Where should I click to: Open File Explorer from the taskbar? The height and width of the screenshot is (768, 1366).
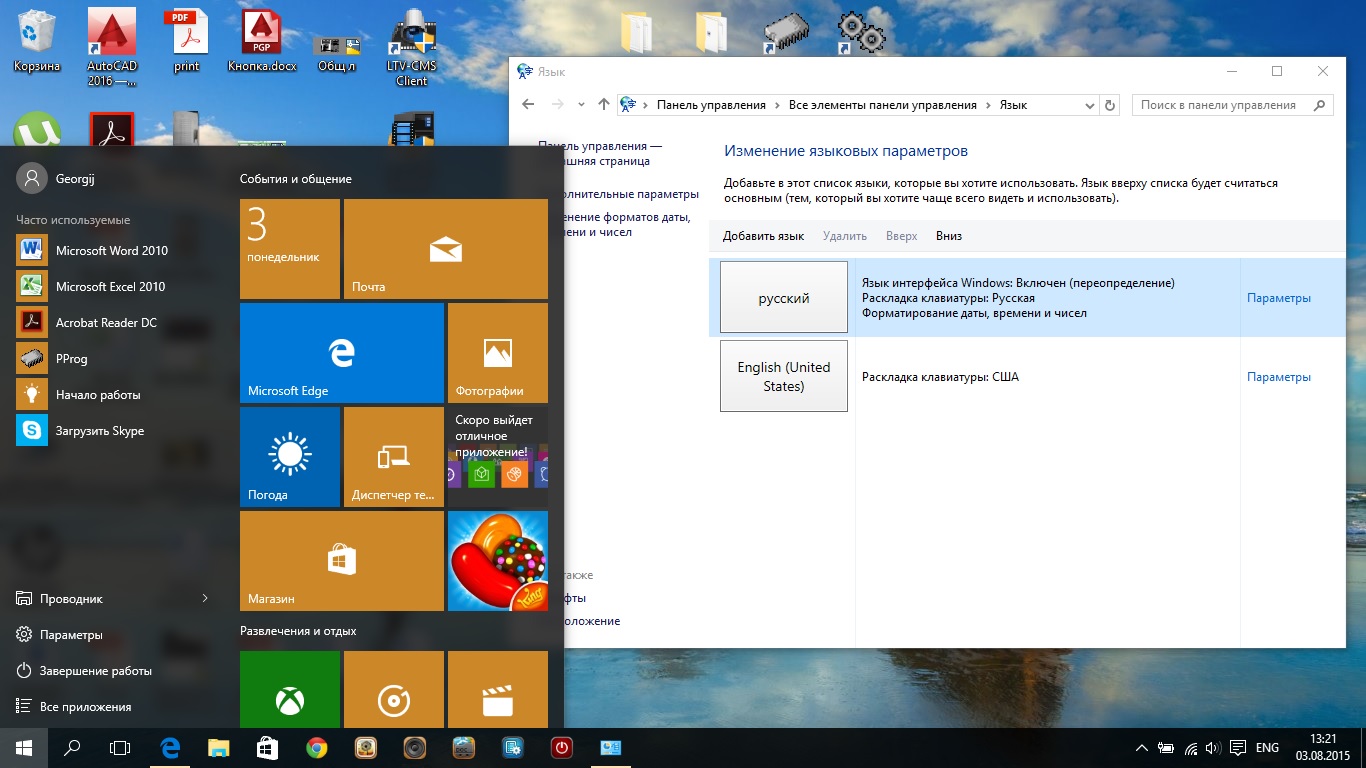click(x=219, y=748)
